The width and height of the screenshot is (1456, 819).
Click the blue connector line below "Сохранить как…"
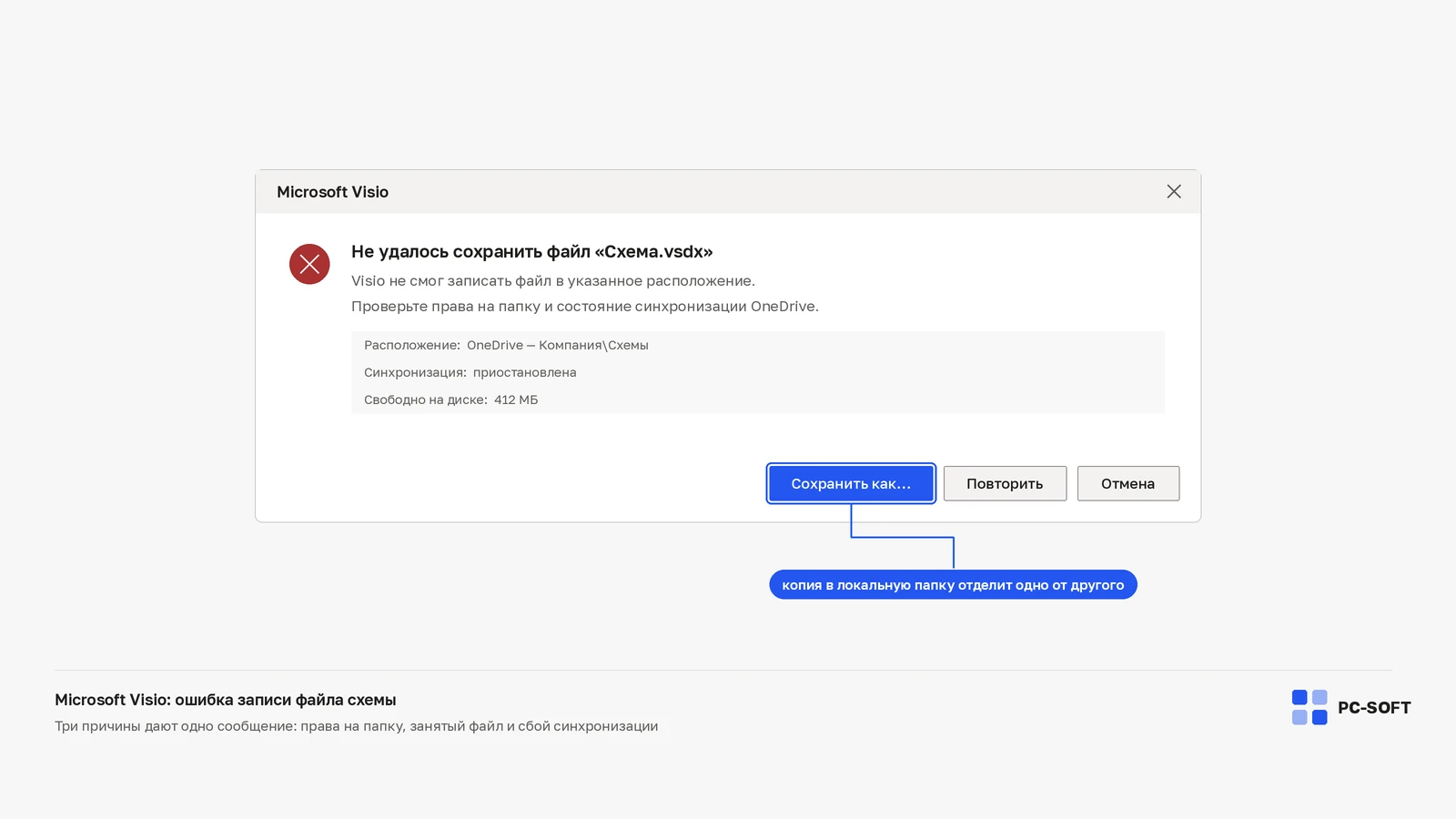tap(902, 537)
